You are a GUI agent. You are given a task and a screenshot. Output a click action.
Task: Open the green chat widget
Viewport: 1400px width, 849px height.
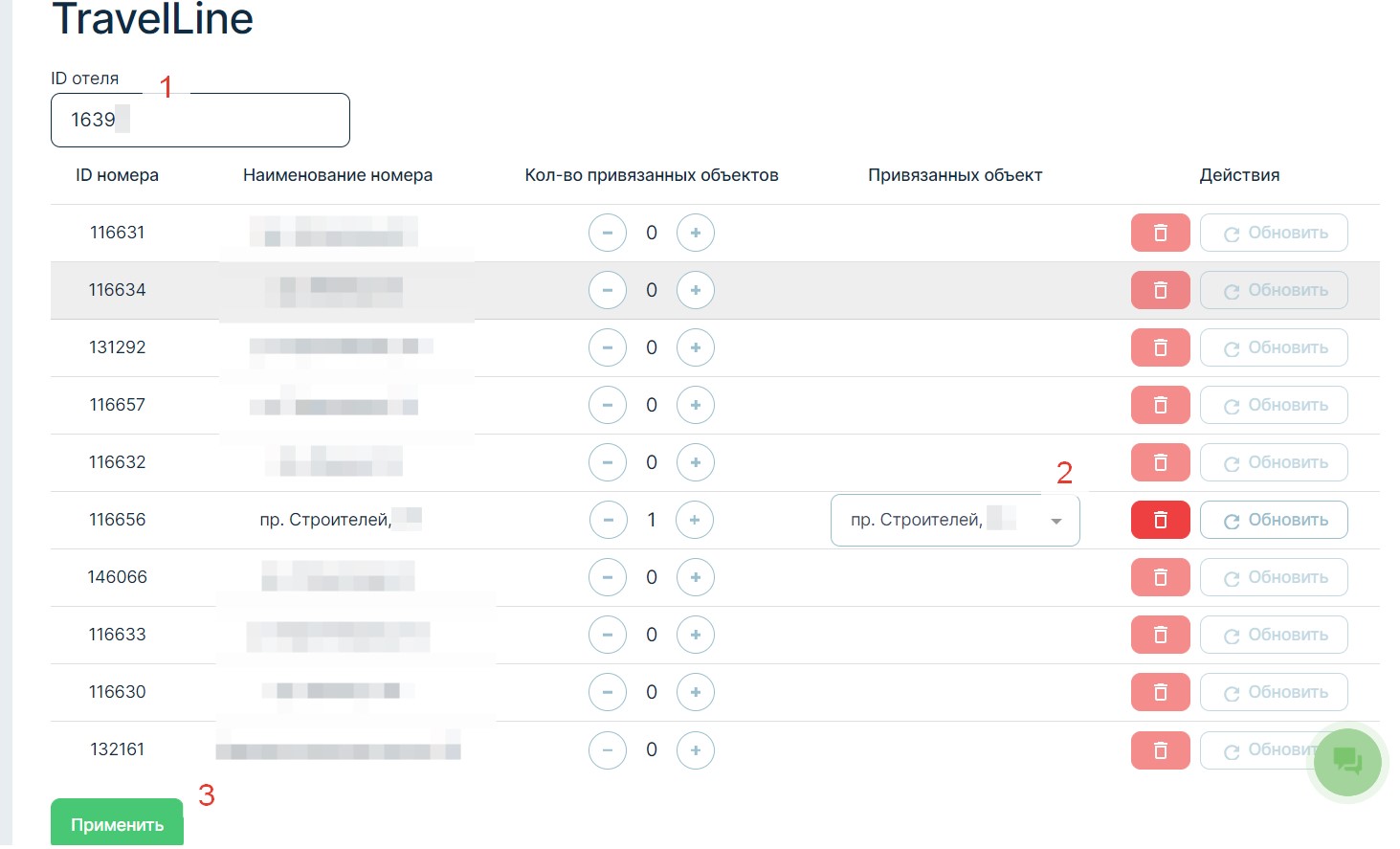(x=1346, y=762)
